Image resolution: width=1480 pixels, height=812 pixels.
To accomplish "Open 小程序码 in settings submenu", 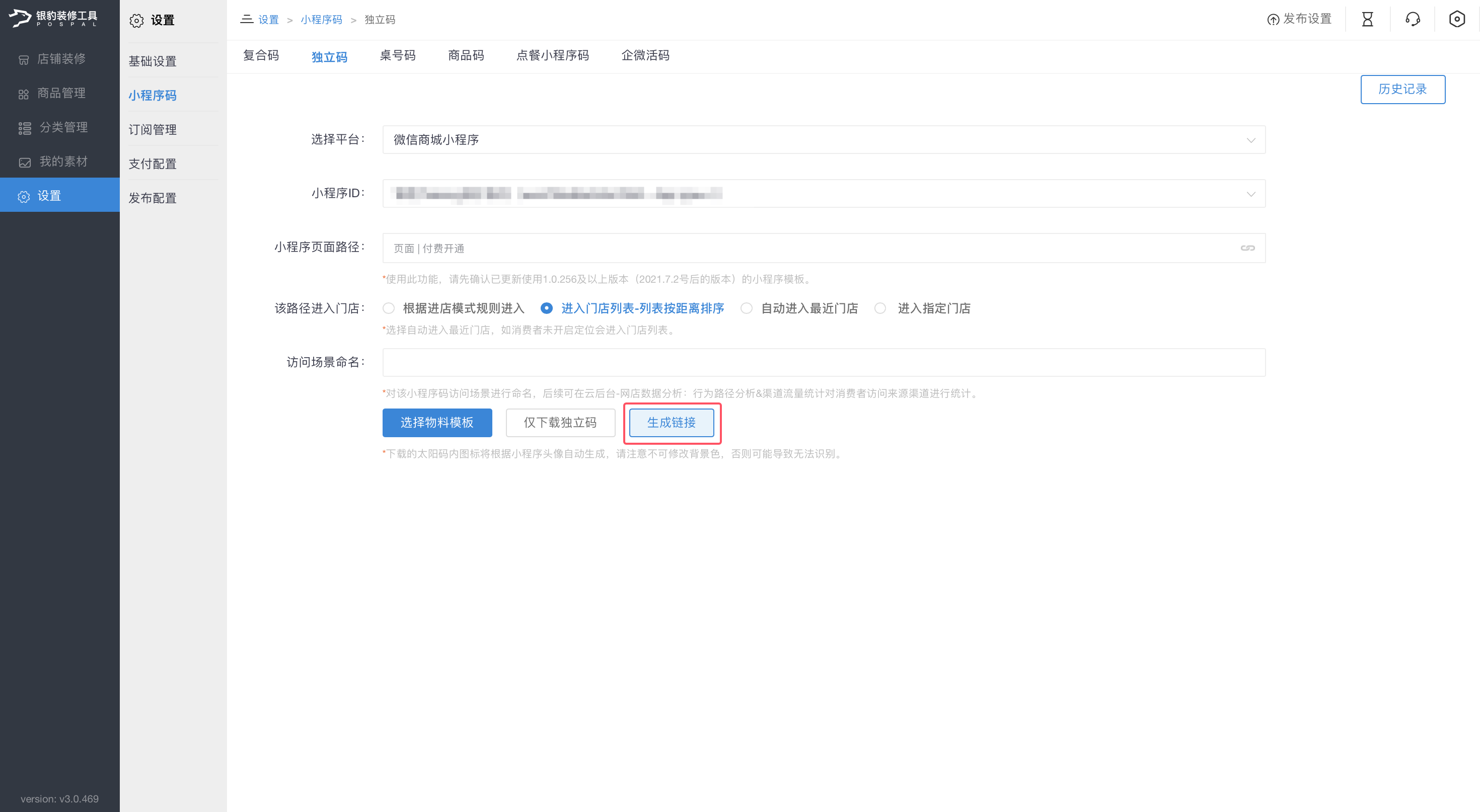I will tap(153, 95).
